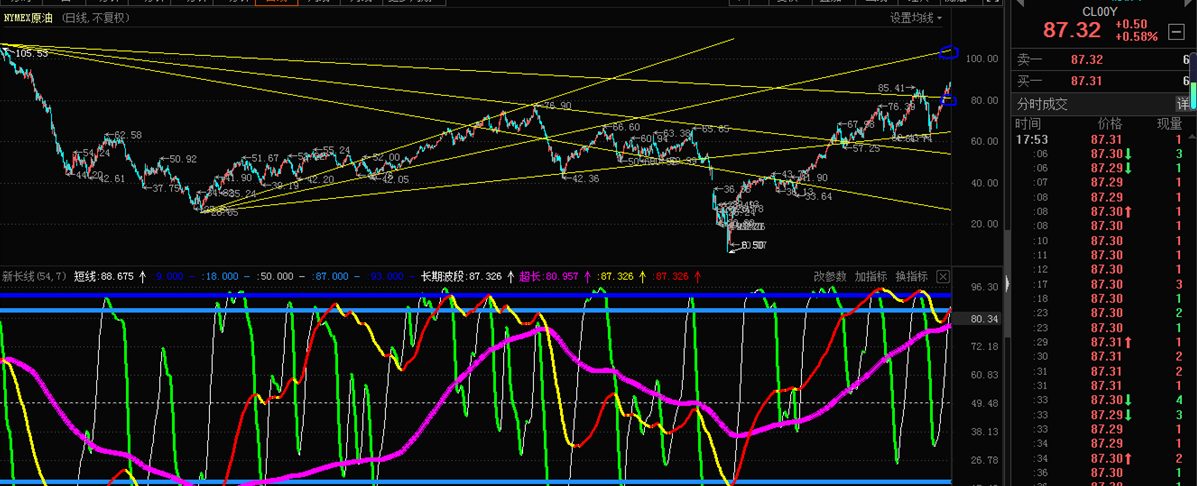Screen dimensions: 1197x486
Task: Click 改参数 to modify indicator parameters
Action: pyautogui.click(x=830, y=276)
